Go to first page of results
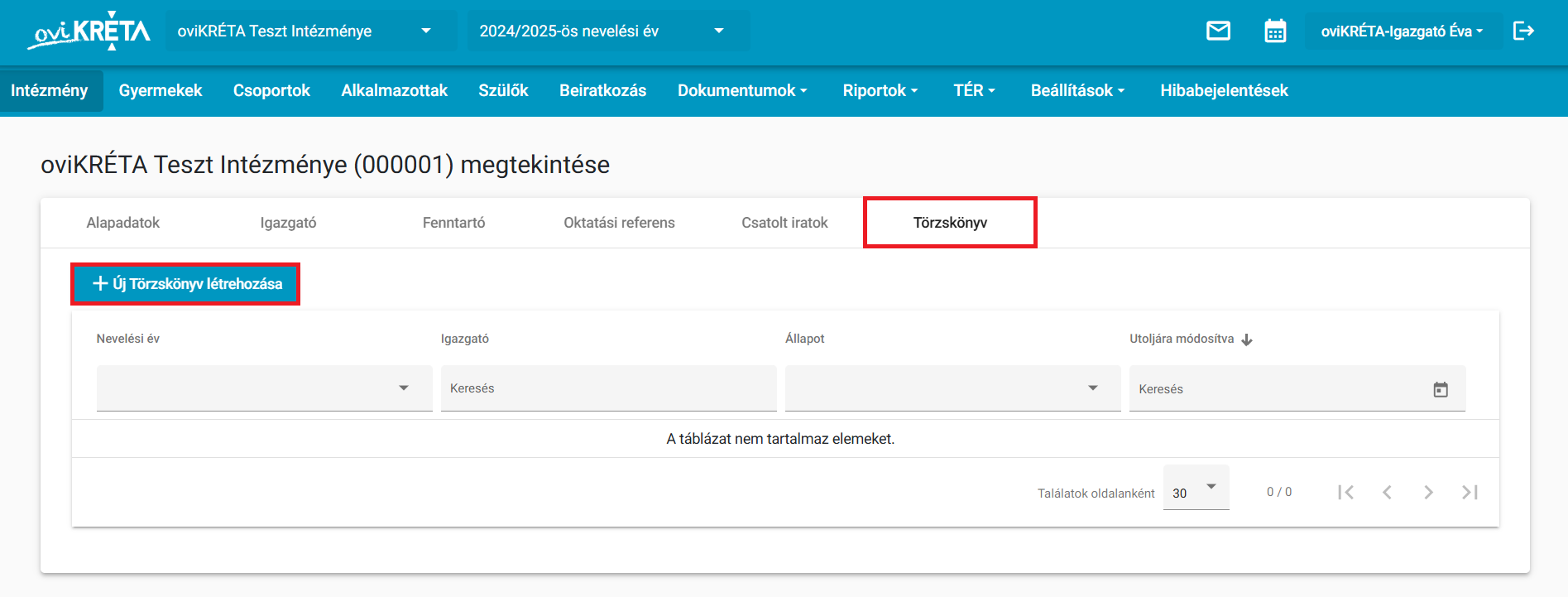The image size is (1568, 597). pyautogui.click(x=1345, y=493)
